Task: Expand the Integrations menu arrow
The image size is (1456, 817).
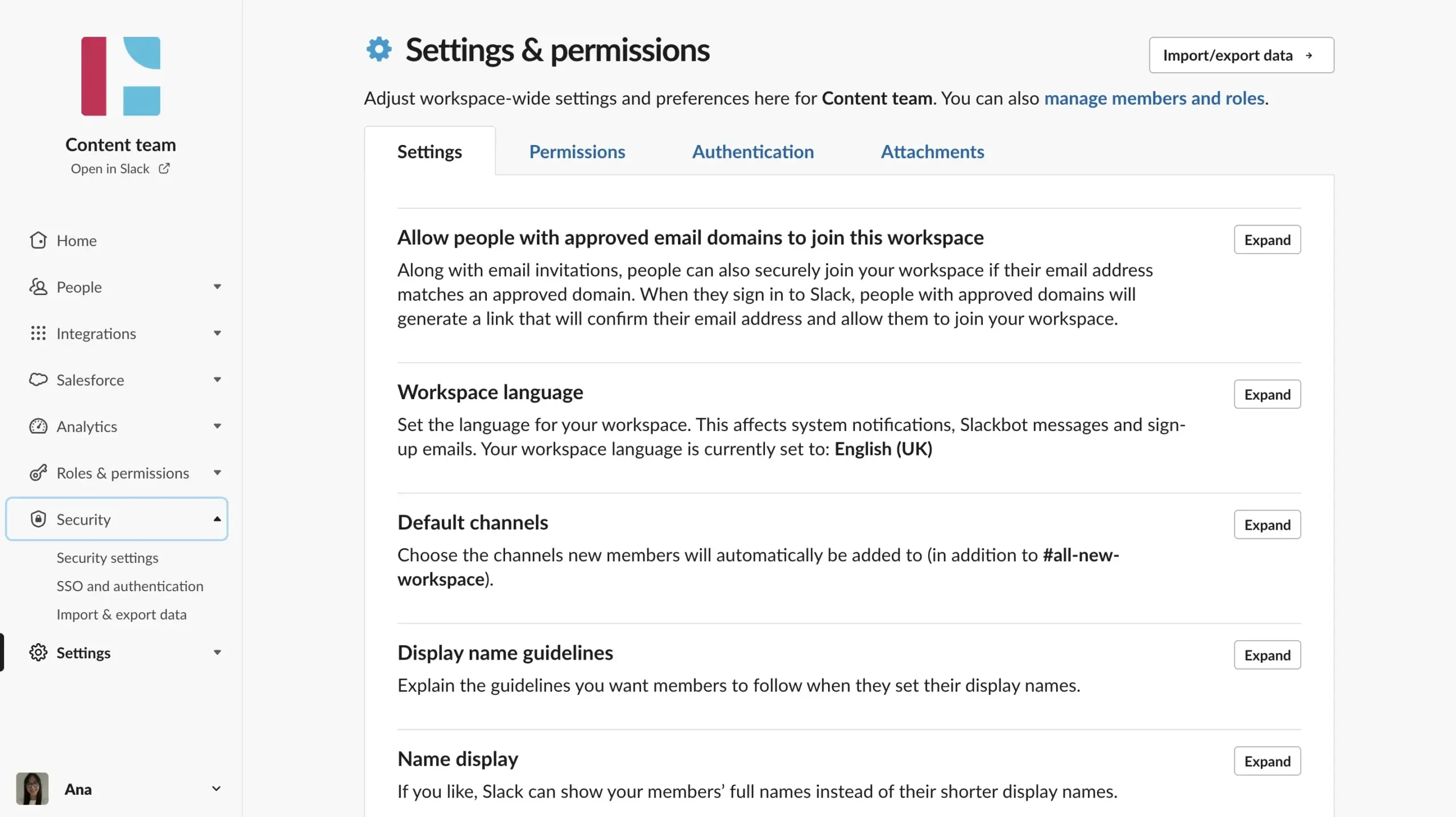Action: (217, 333)
